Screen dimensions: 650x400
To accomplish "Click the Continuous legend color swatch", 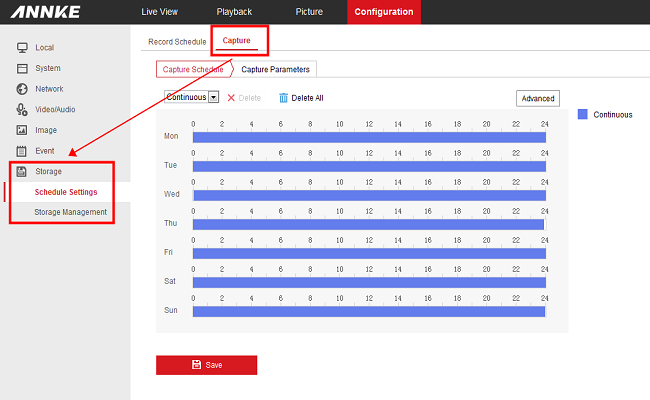I will 582,114.
